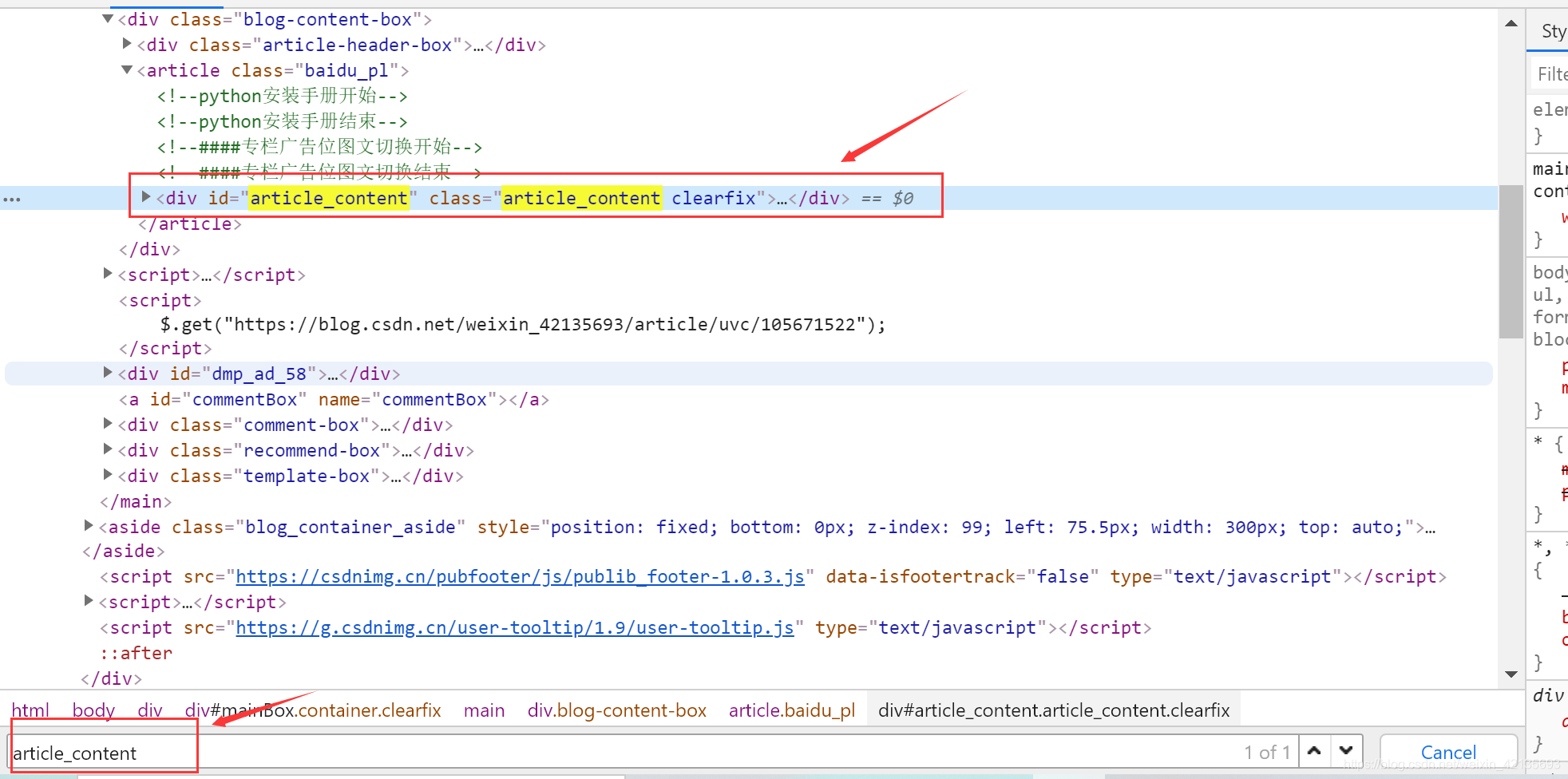Image resolution: width=1568 pixels, height=779 pixels.
Task: Select the plain div breadcrumb item
Action: [x=150, y=710]
